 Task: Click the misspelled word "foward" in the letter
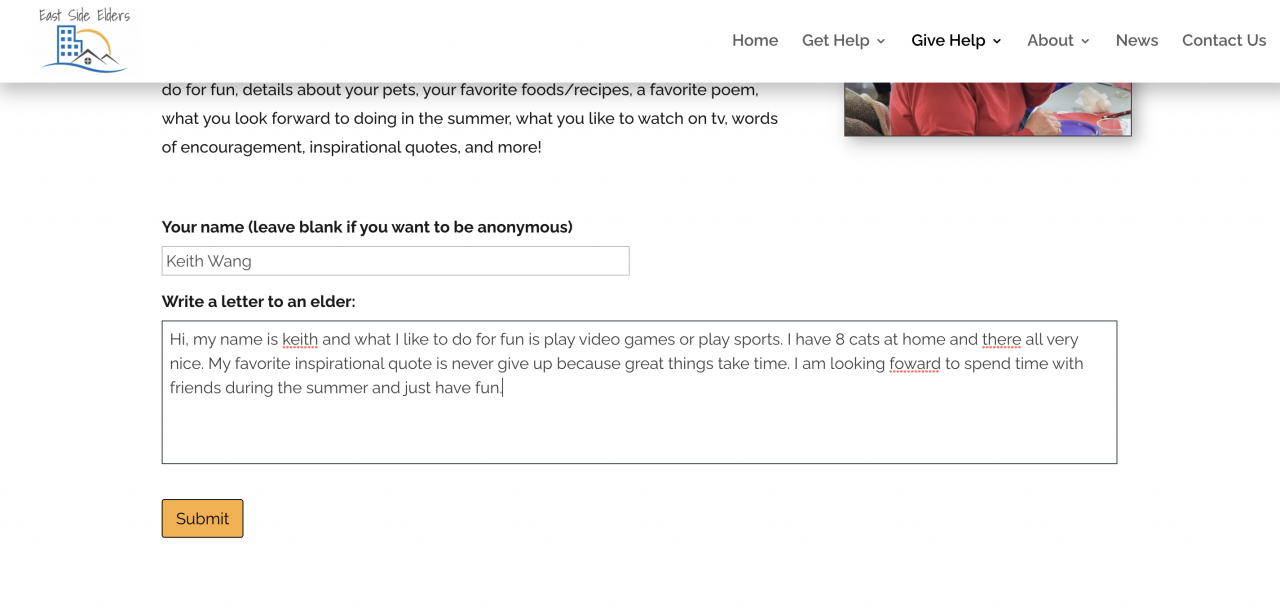pos(915,364)
